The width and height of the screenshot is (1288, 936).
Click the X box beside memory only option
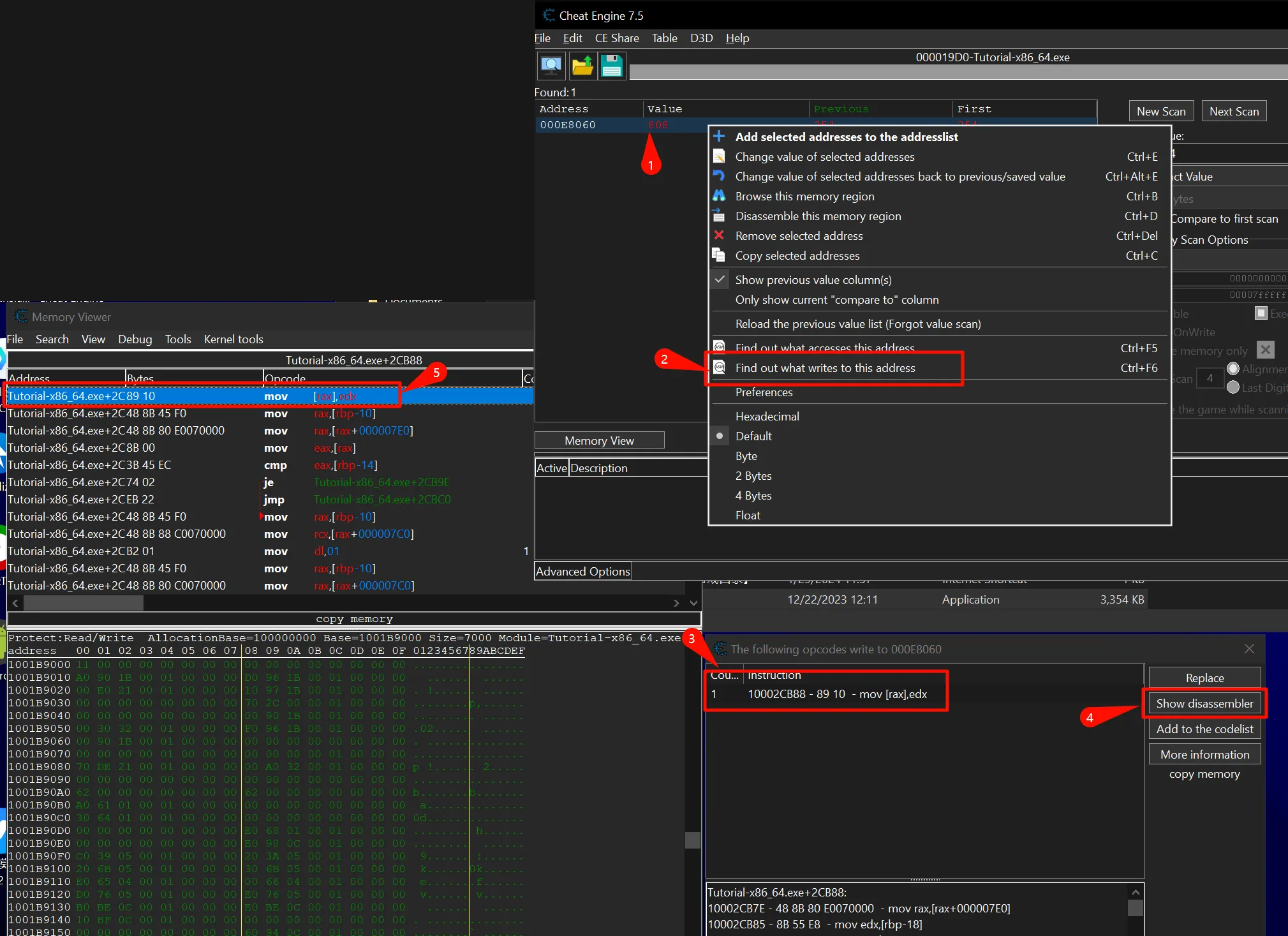point(1266,350)
